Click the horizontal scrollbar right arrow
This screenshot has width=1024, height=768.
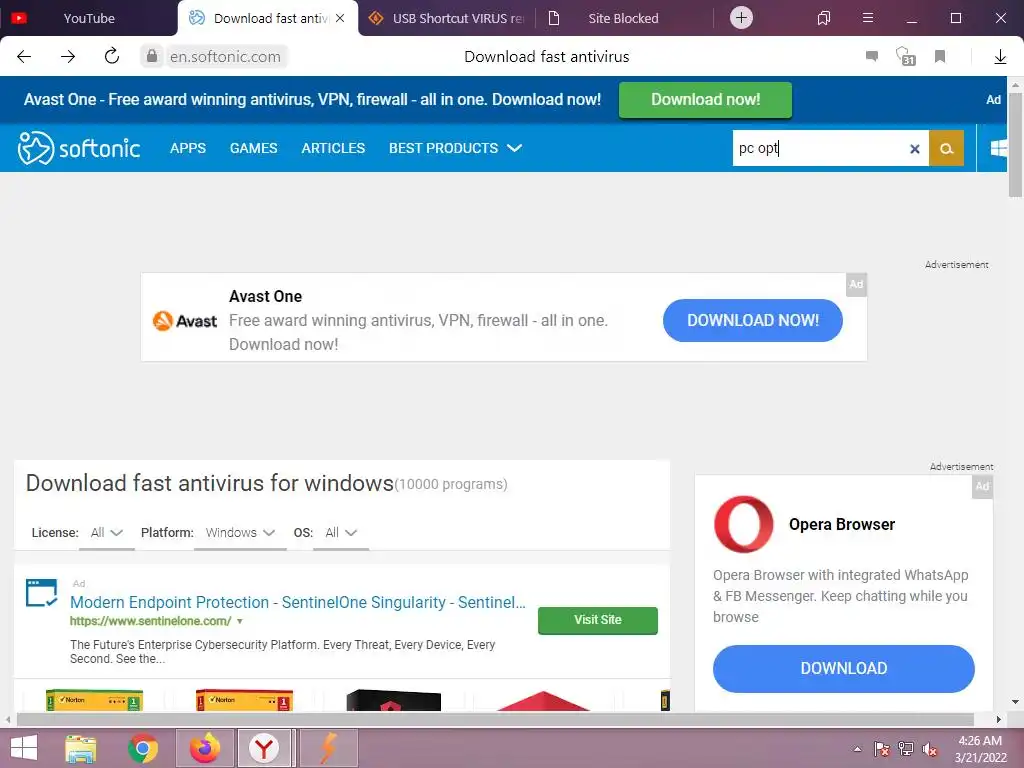coord(999,719)
